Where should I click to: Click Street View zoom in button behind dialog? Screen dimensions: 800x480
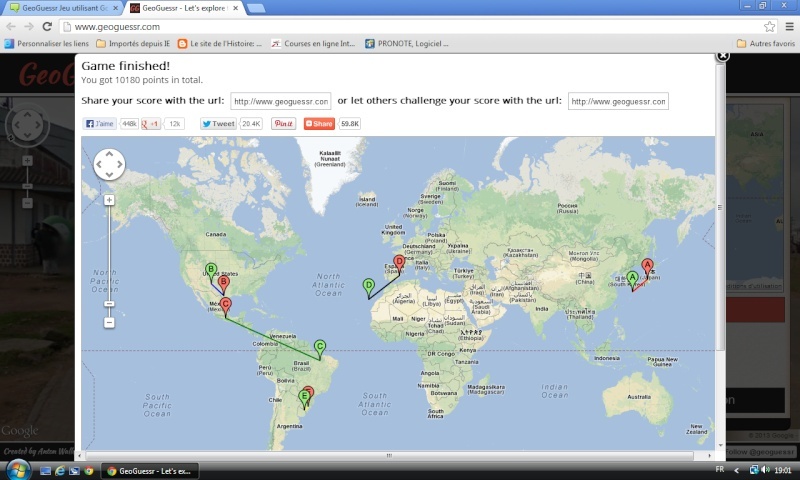point(28,161)
